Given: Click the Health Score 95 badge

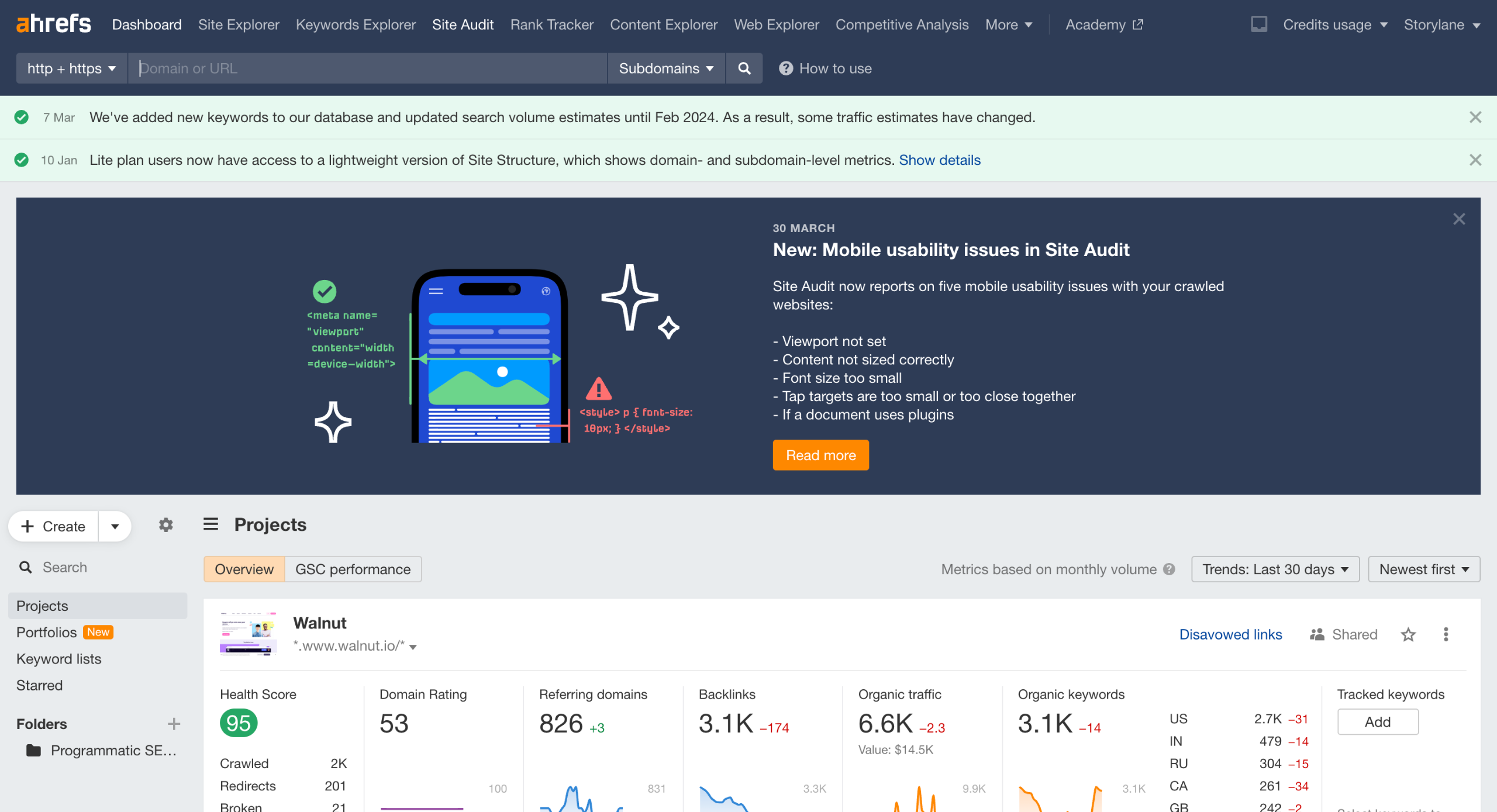Looking at the screenshot, I should click(239, 723).
